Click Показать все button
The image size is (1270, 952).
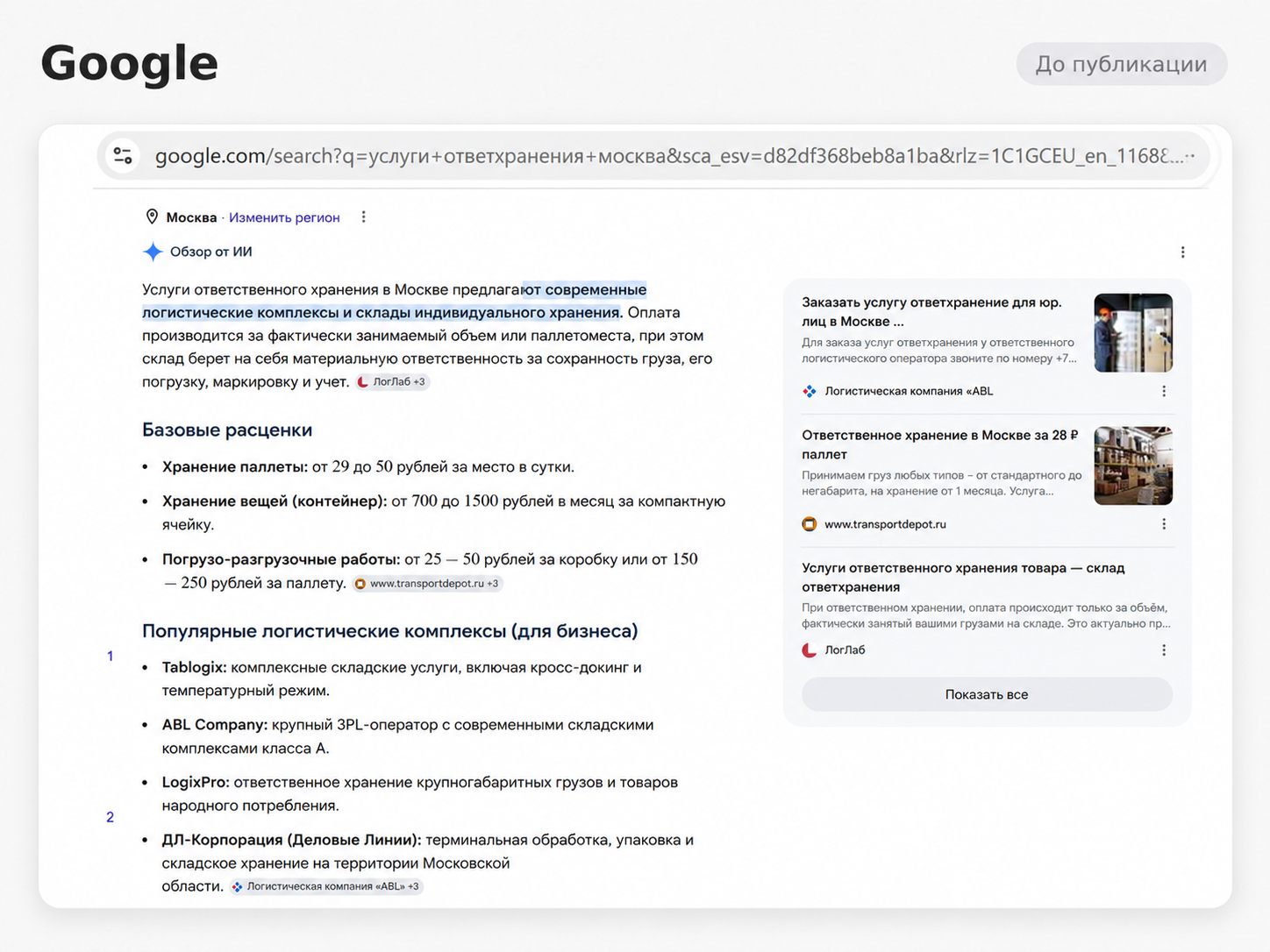point(987,694)
